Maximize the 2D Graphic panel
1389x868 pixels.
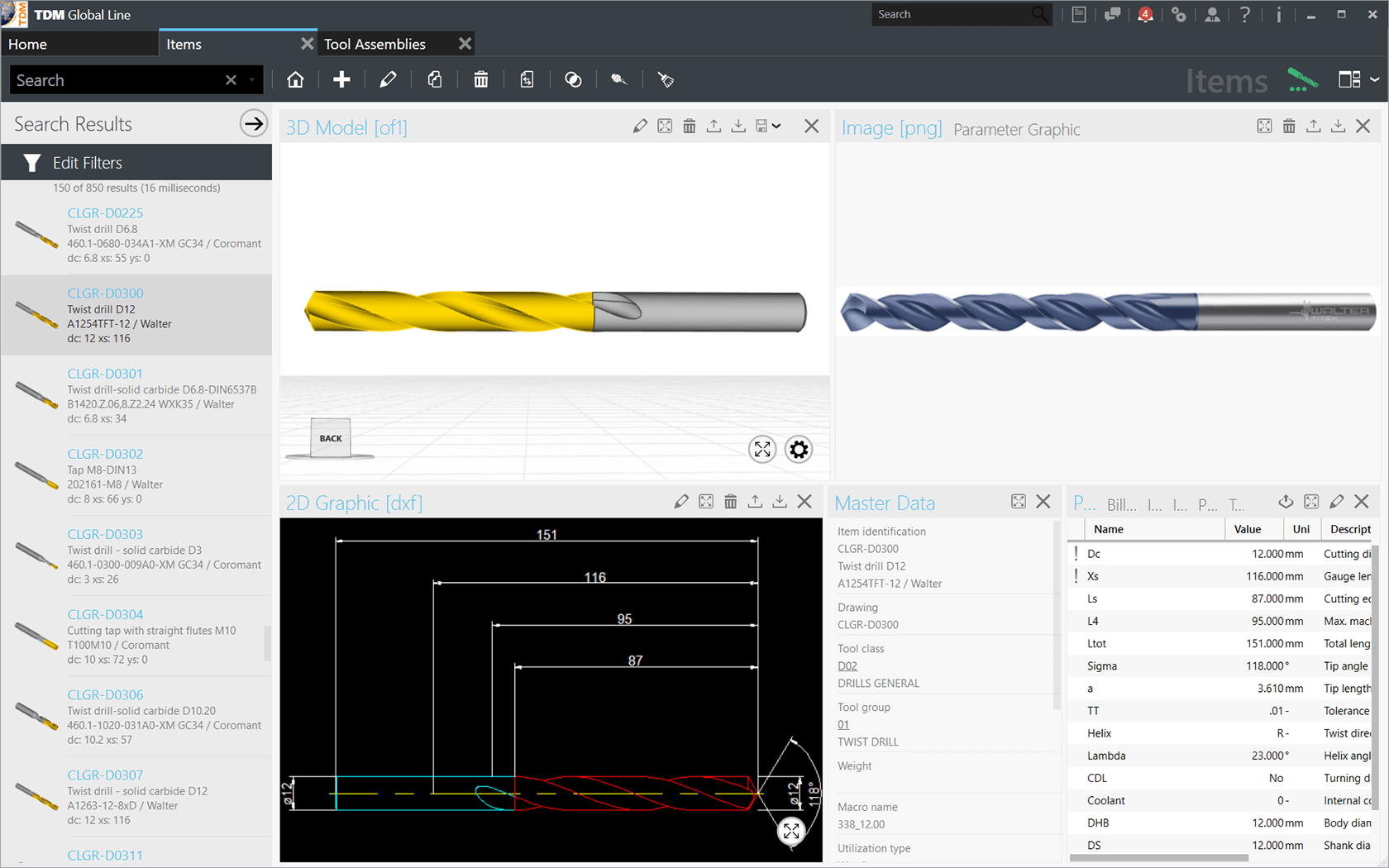[x=706, y=502]
